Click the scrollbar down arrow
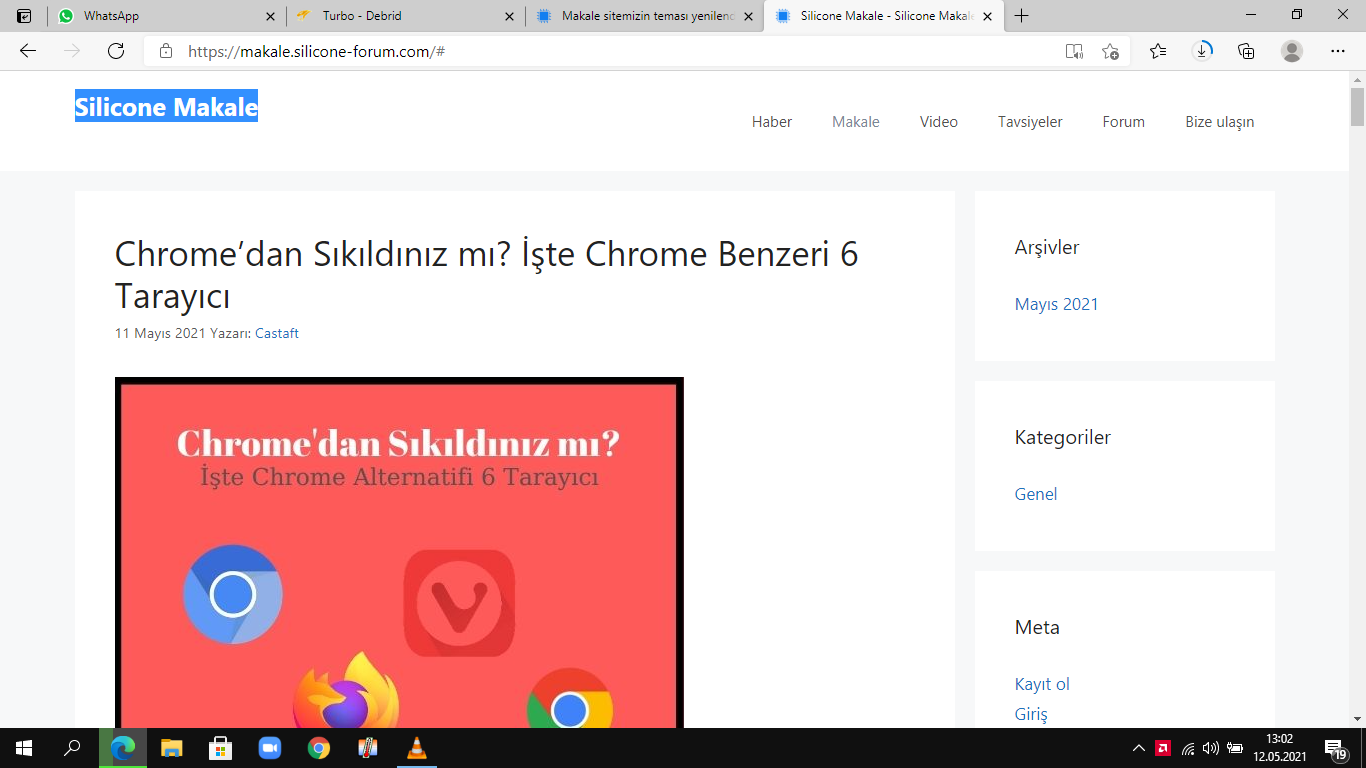Image resolution: width=1366 pixels, height=768 pixels. [x=1357, y=719]
